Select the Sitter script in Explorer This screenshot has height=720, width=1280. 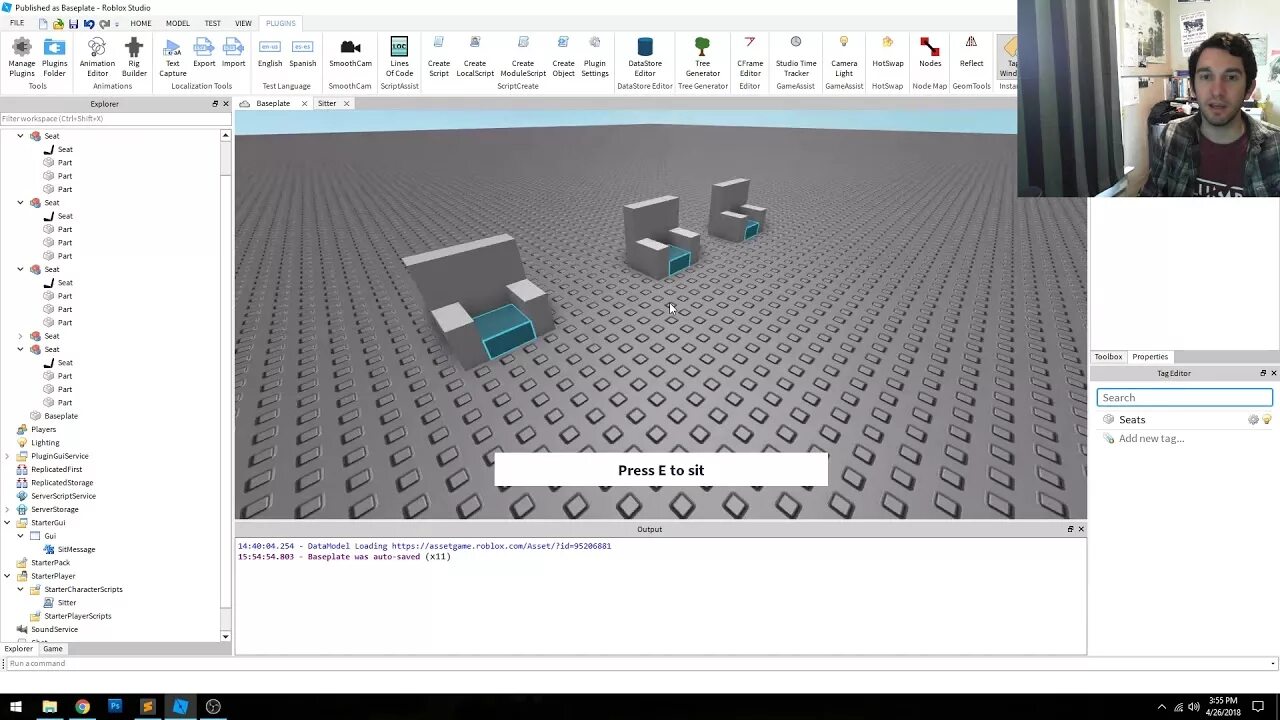[66, 603]
